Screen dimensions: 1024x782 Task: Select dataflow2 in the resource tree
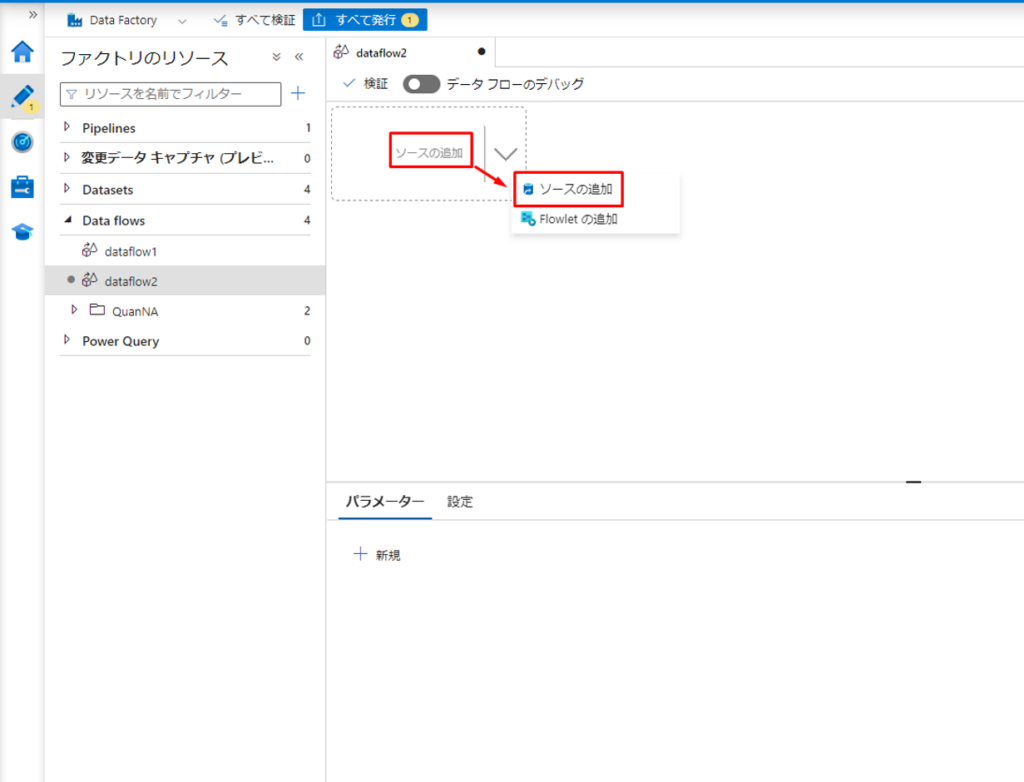pyautogui.click(x=185, y=280)
